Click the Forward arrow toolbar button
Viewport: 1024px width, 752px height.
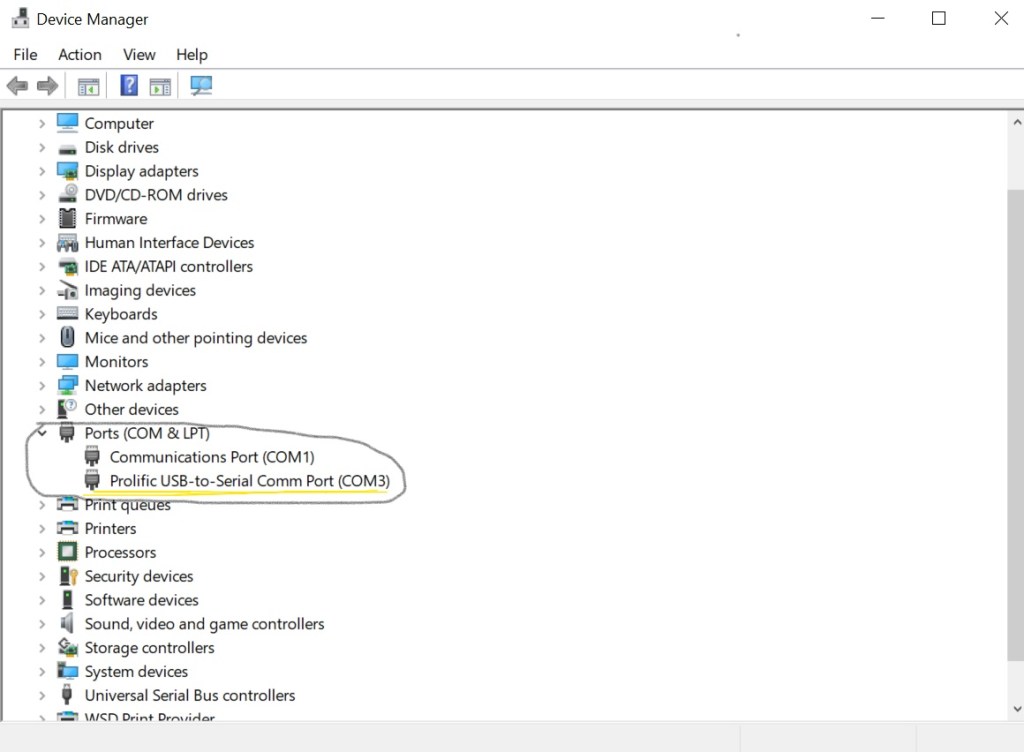(x=46, y=86)
